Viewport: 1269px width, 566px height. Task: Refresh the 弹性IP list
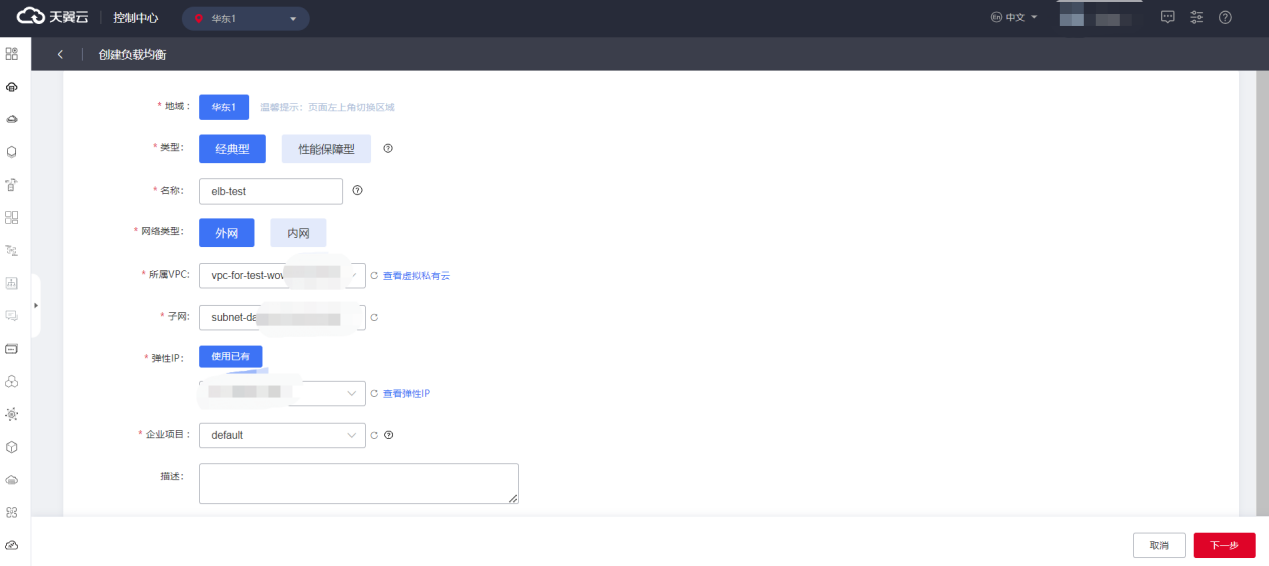pyautogui.click(x=375, y=394)
